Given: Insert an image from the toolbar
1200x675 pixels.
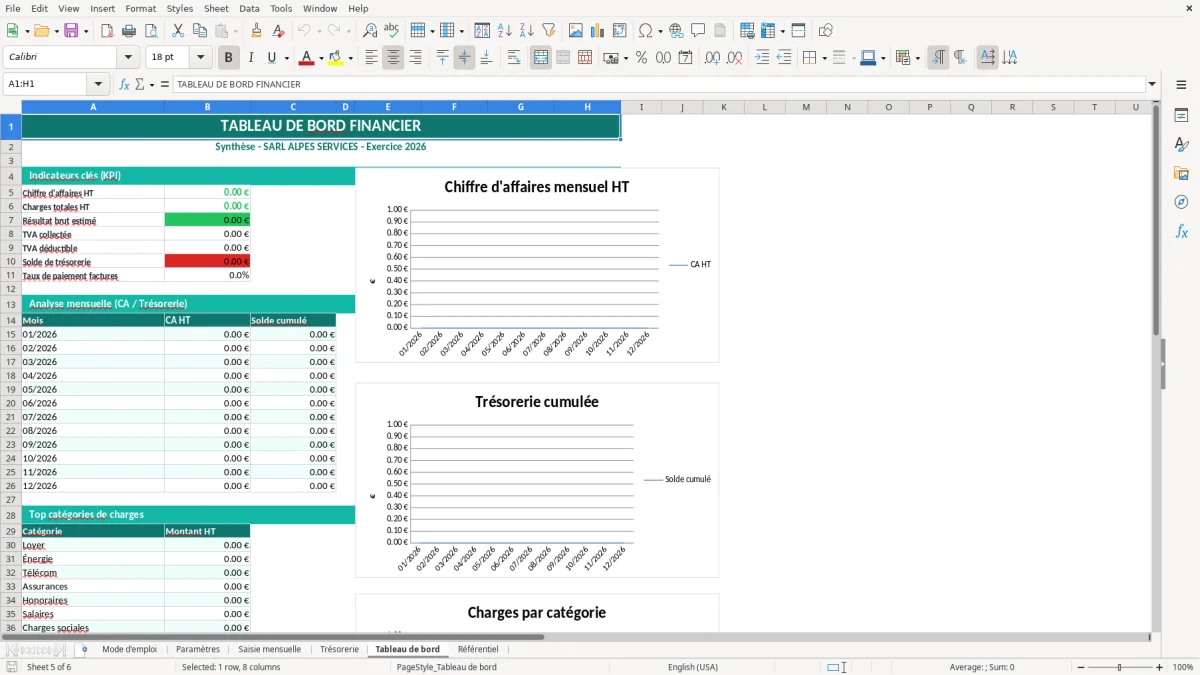Looking at the screenshot, I should point(576,31).
